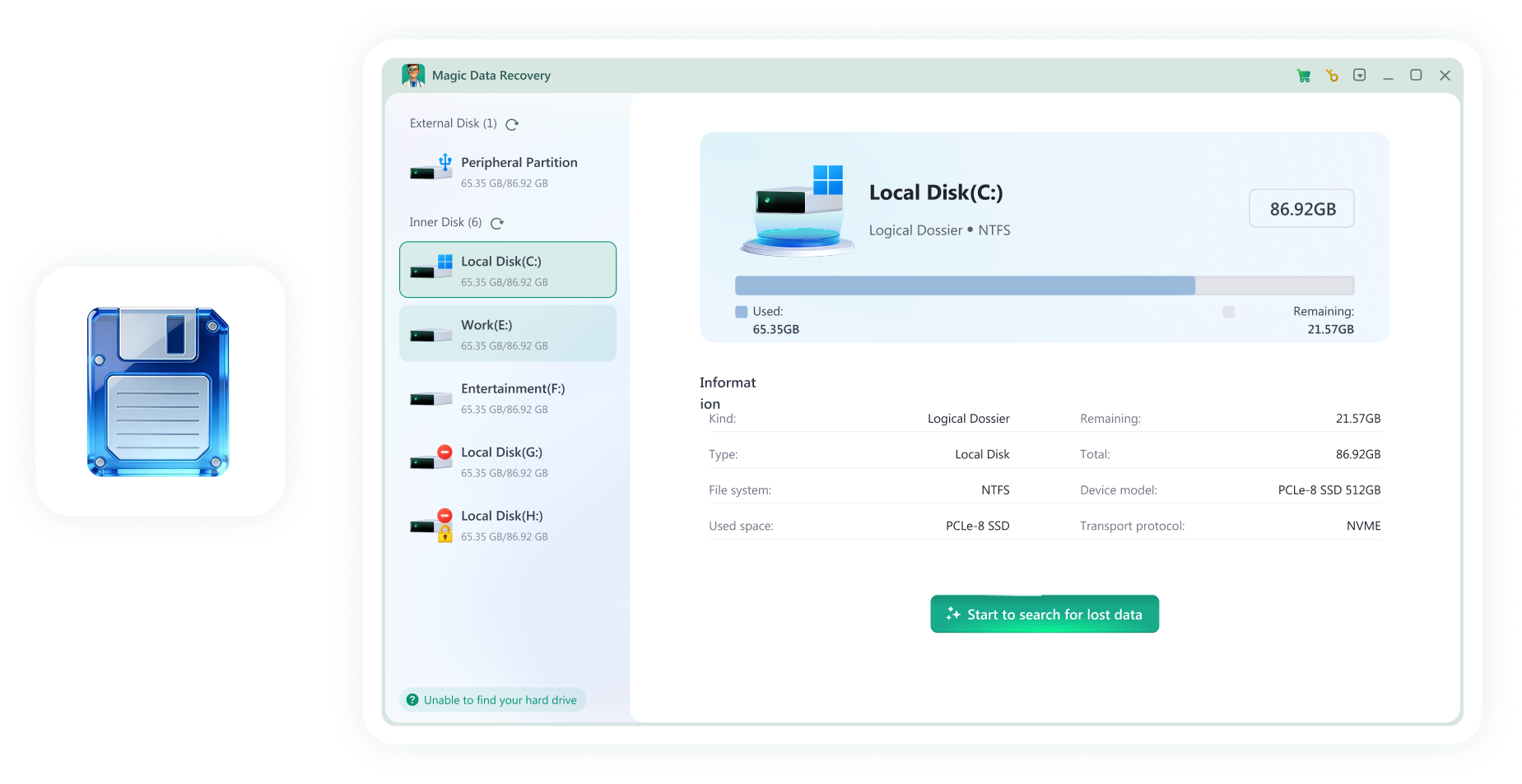Click the Used space value PCLe-8 SSD
Viewport: 1522px width, 784px height.
click(x=978, y=526)
